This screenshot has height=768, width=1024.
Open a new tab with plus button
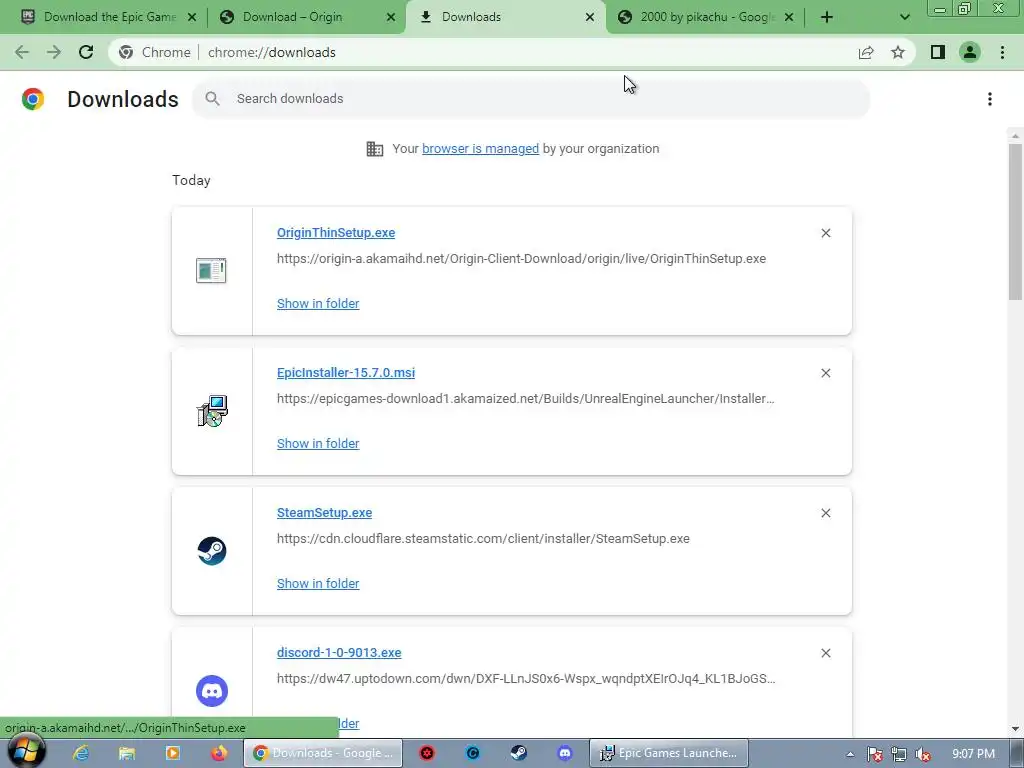(827, 17)
